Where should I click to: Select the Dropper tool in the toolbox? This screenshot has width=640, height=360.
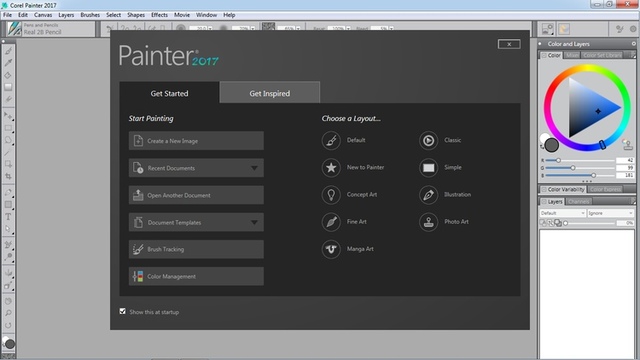click(x=8, y=63)
